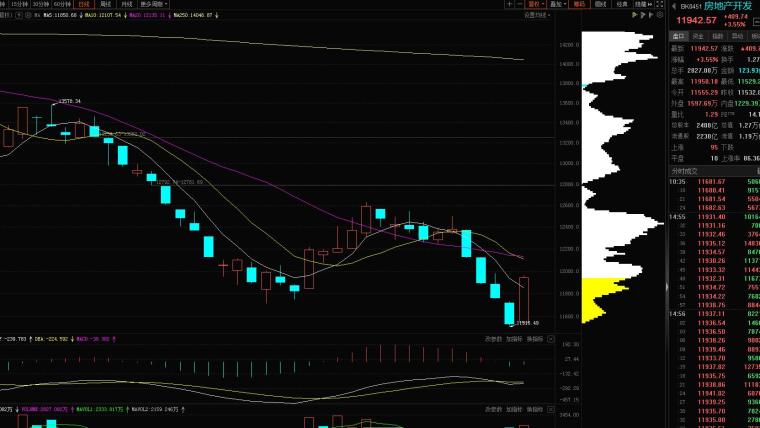Expand the 设置均线 moving average settings dropdown
Image resolution: width=760 pixels, height=428 pixels.
coord(535,16)
